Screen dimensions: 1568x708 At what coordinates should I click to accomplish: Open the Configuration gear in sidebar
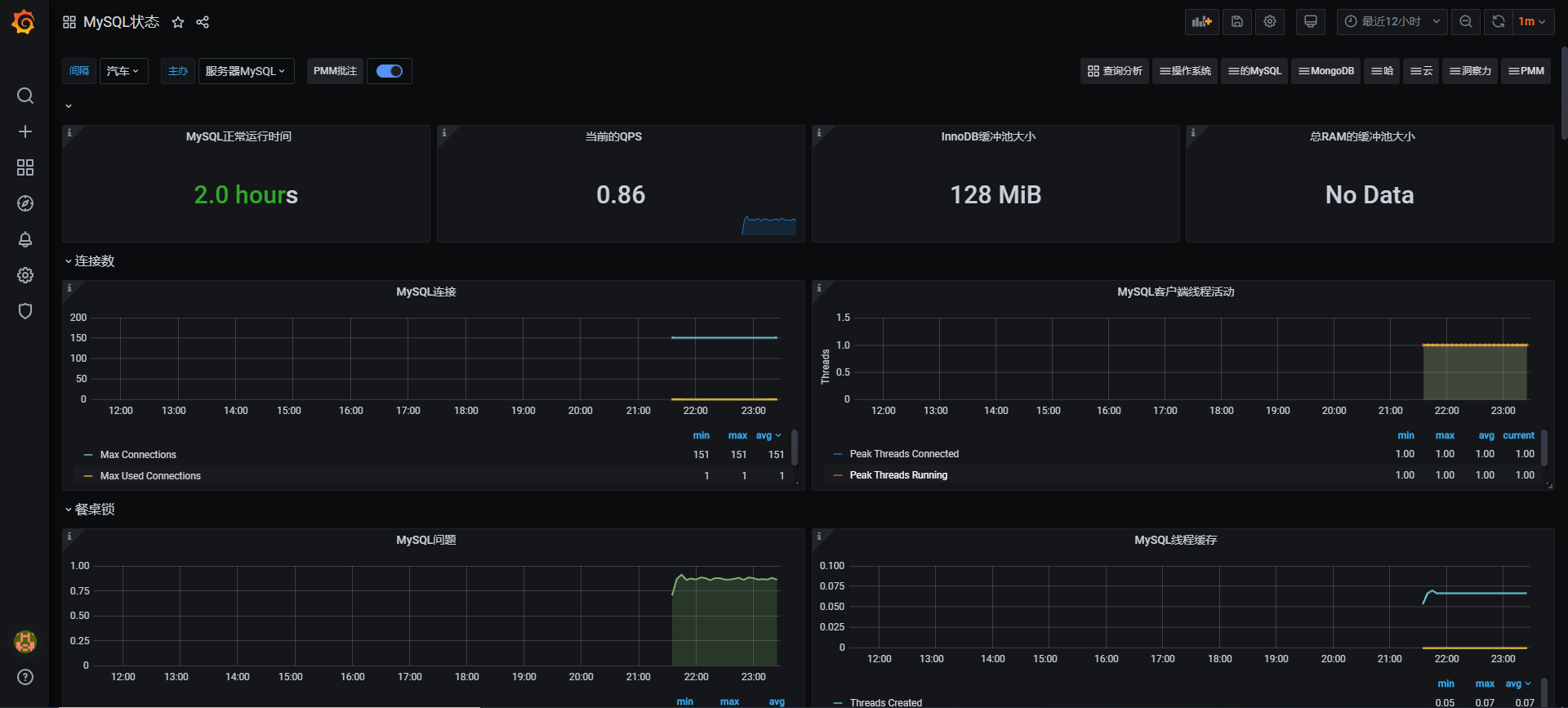25,275
